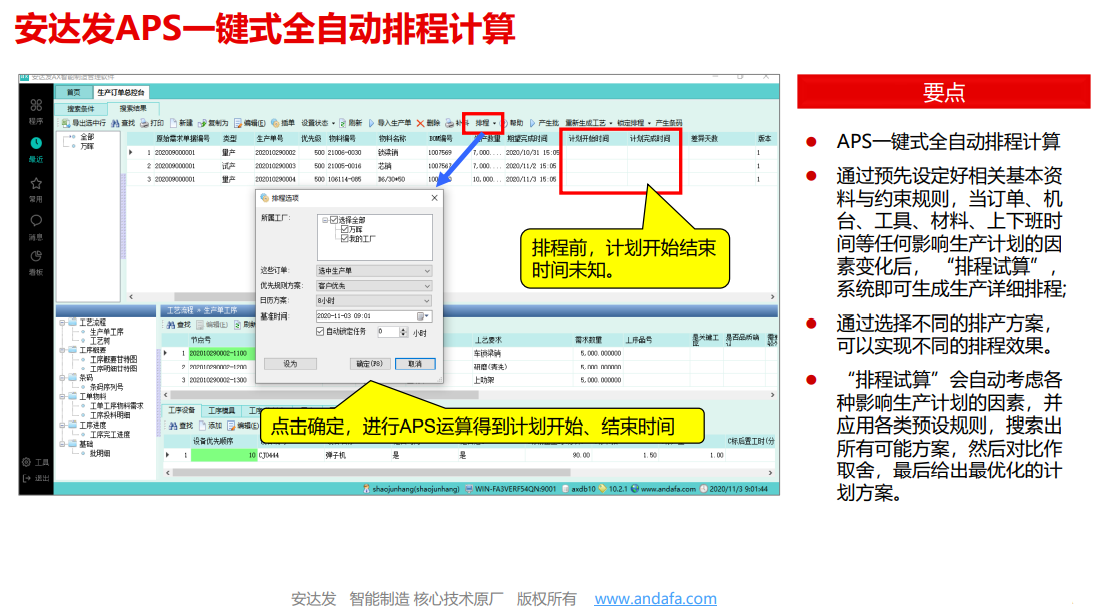
Task: Click the 设为 button in dialog
Action: coord(291,364)
